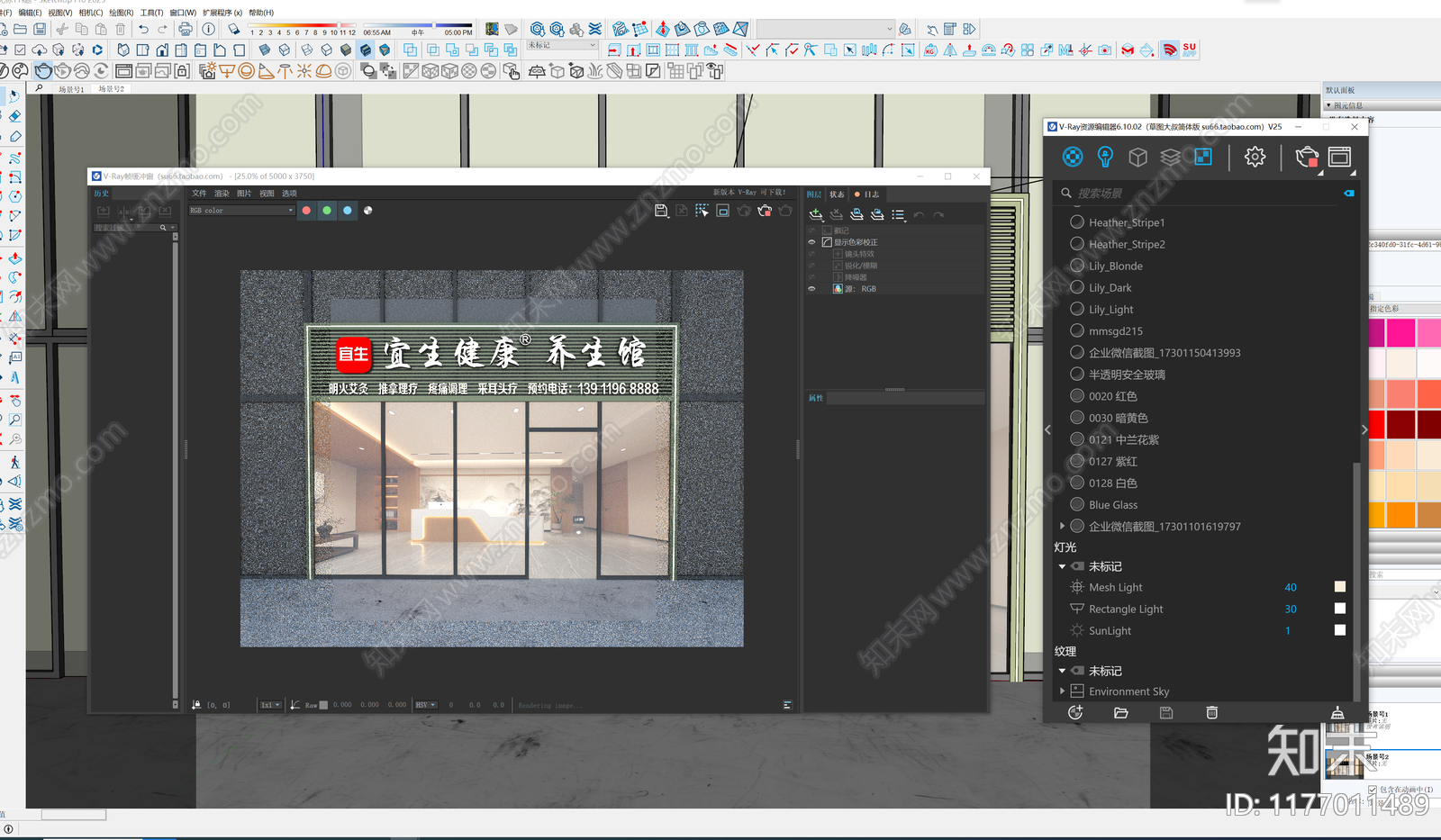Toggle Mesh Light on/off icon

pos(1077,587)
